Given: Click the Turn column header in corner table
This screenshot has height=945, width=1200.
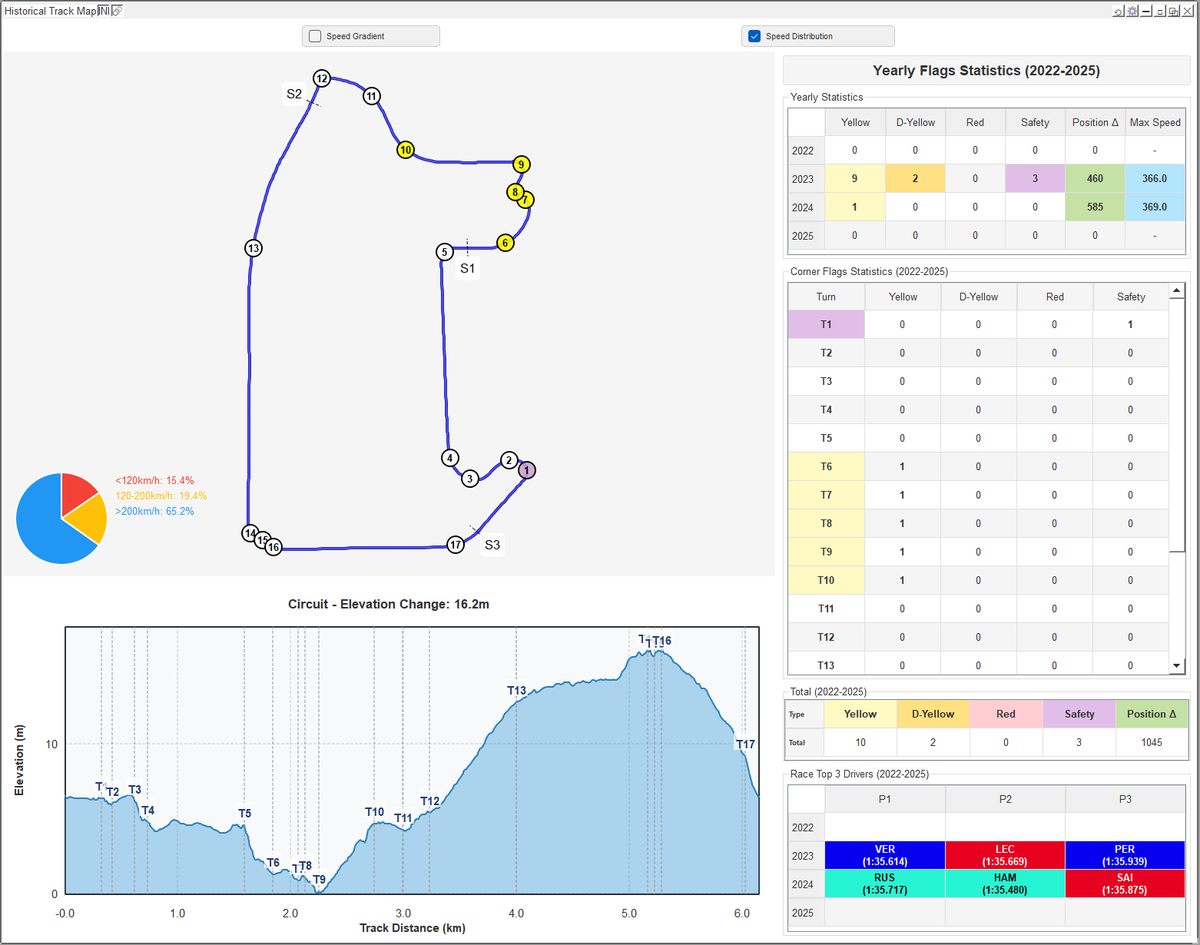Looking at the screenshot, I should [x=826, y=297].
